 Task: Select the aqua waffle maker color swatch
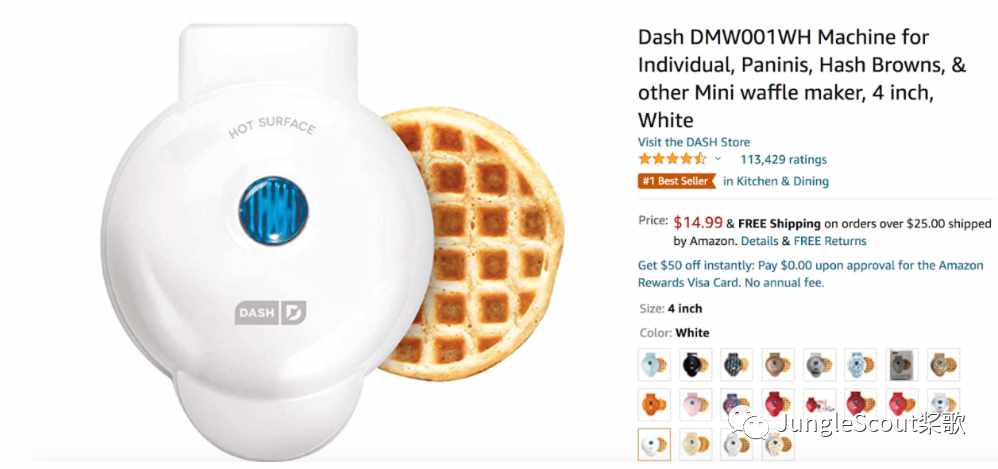pos(654,365)
